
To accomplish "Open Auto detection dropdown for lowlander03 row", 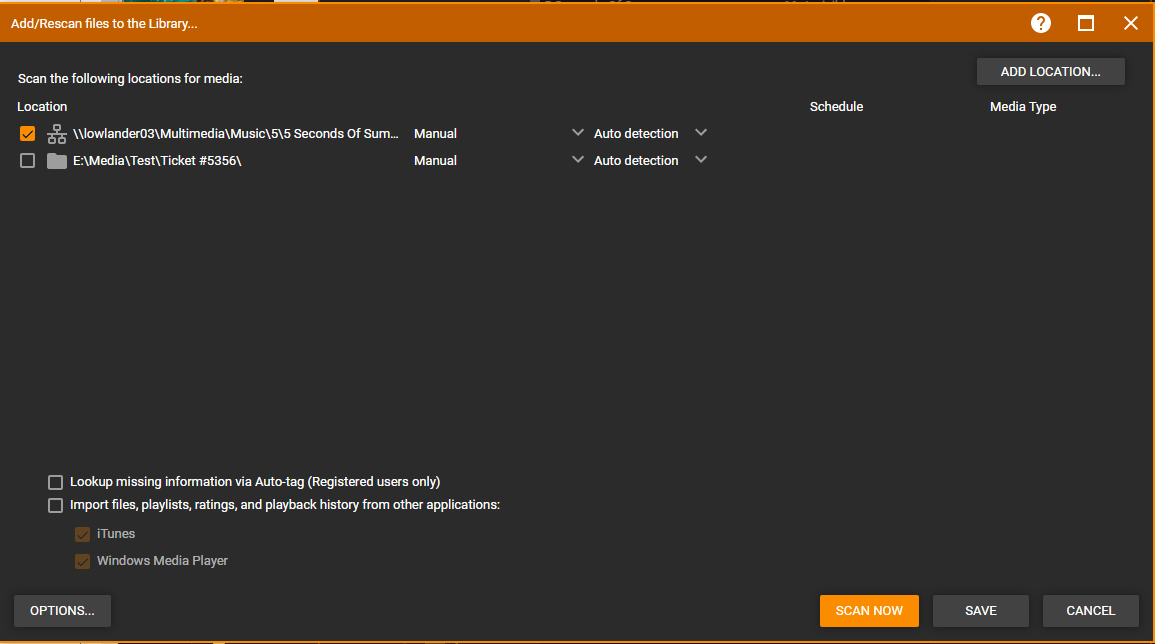I will [x=701, y=133].
